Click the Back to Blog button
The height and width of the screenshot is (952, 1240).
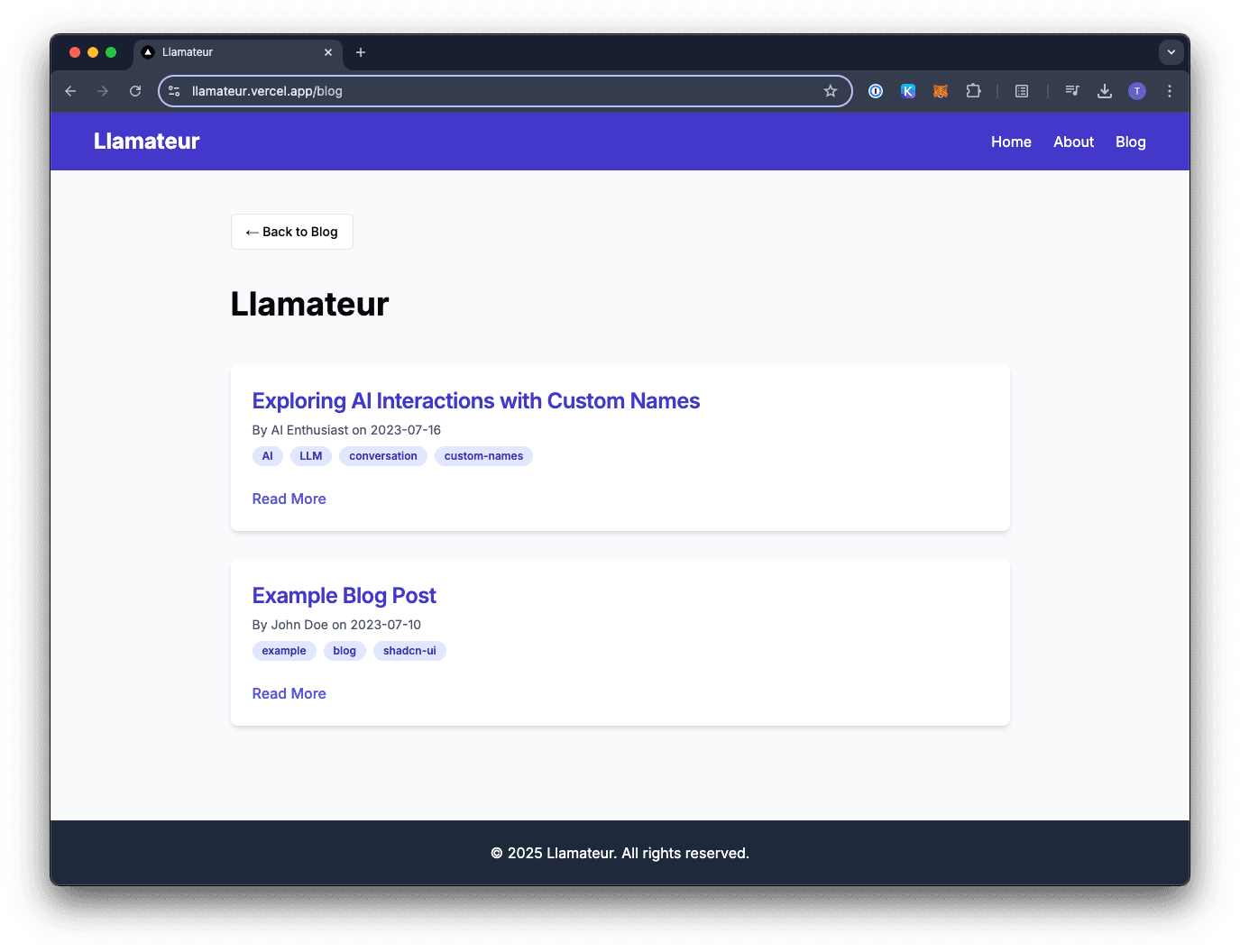(x=291, y=232)
